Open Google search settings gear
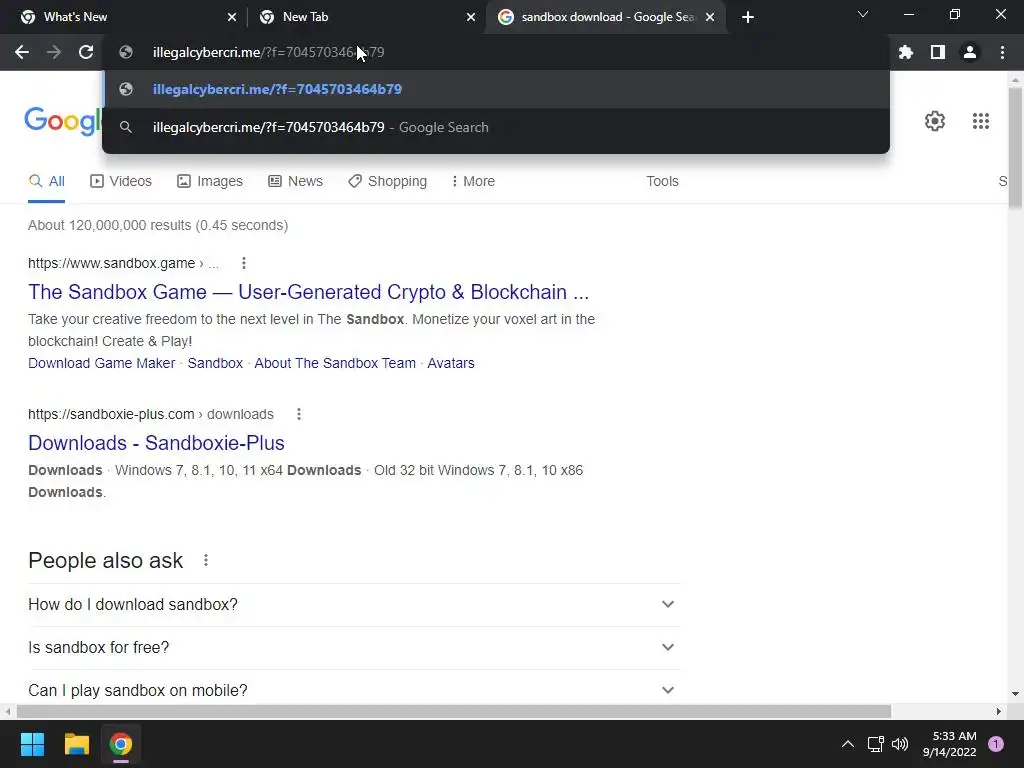1024x768 pixels. click(935, 121)
